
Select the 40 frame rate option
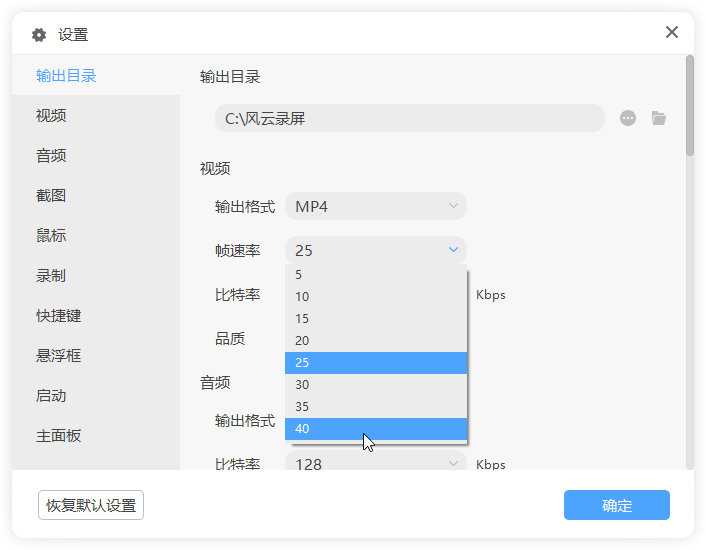[375, 429]
